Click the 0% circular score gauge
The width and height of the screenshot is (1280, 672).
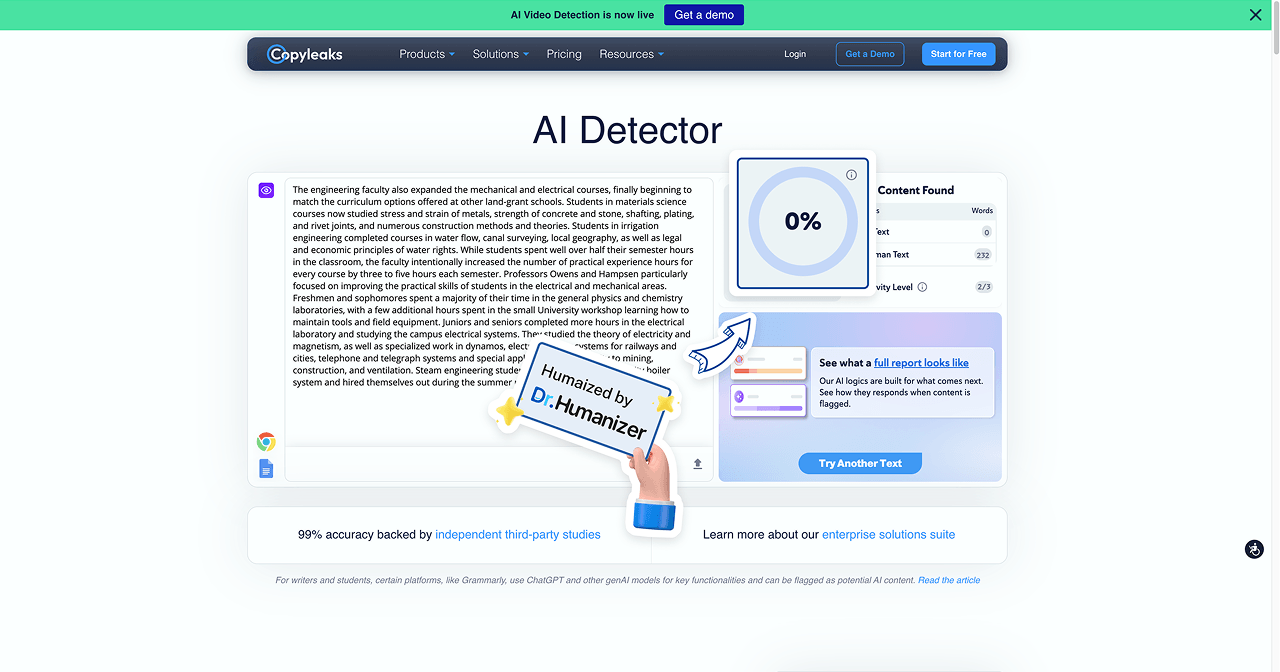[803, 221]
